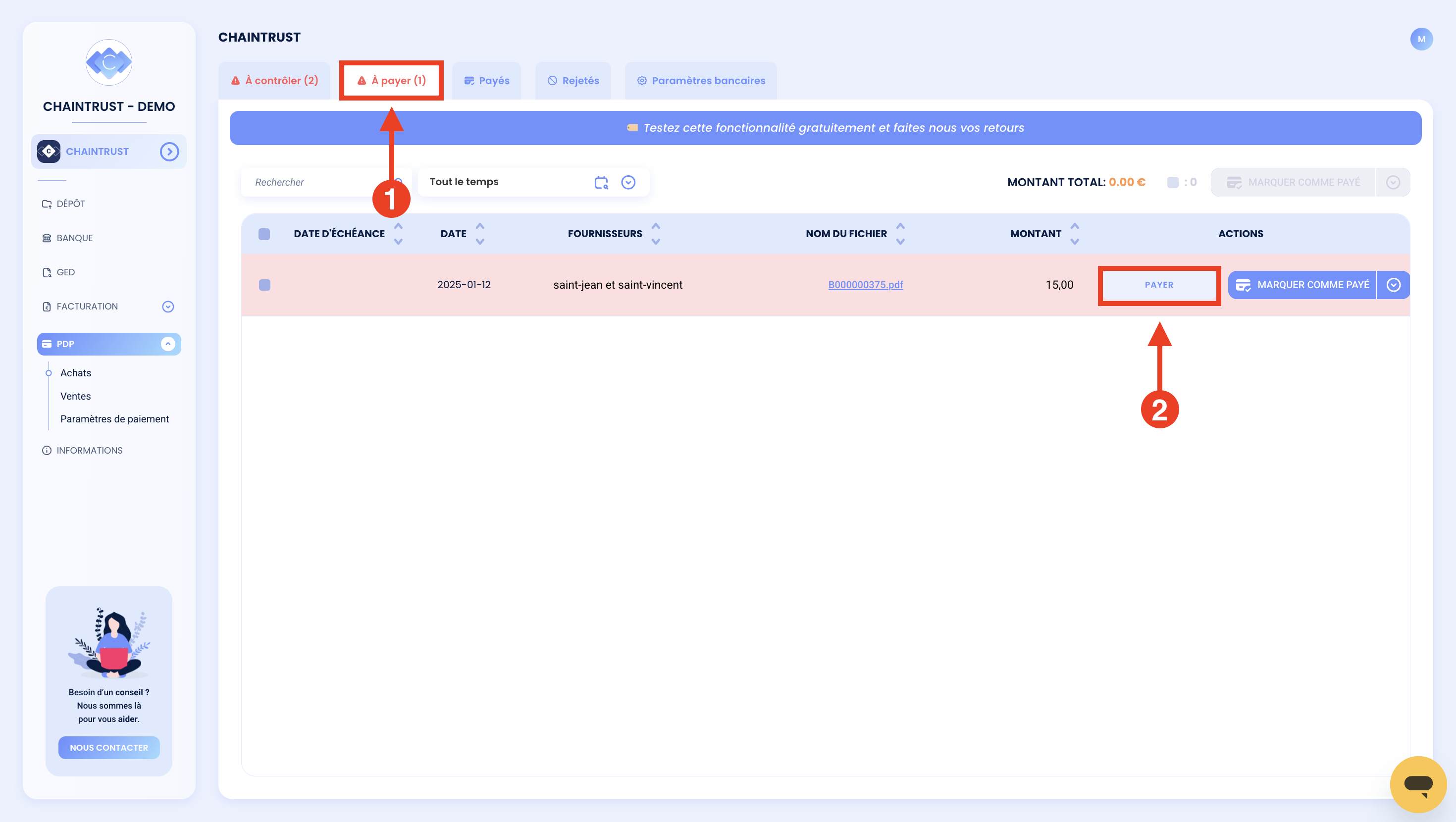Go to Ventes under PDP
The width and height of the screenshot is (1456, 822).
click(75, 396)
